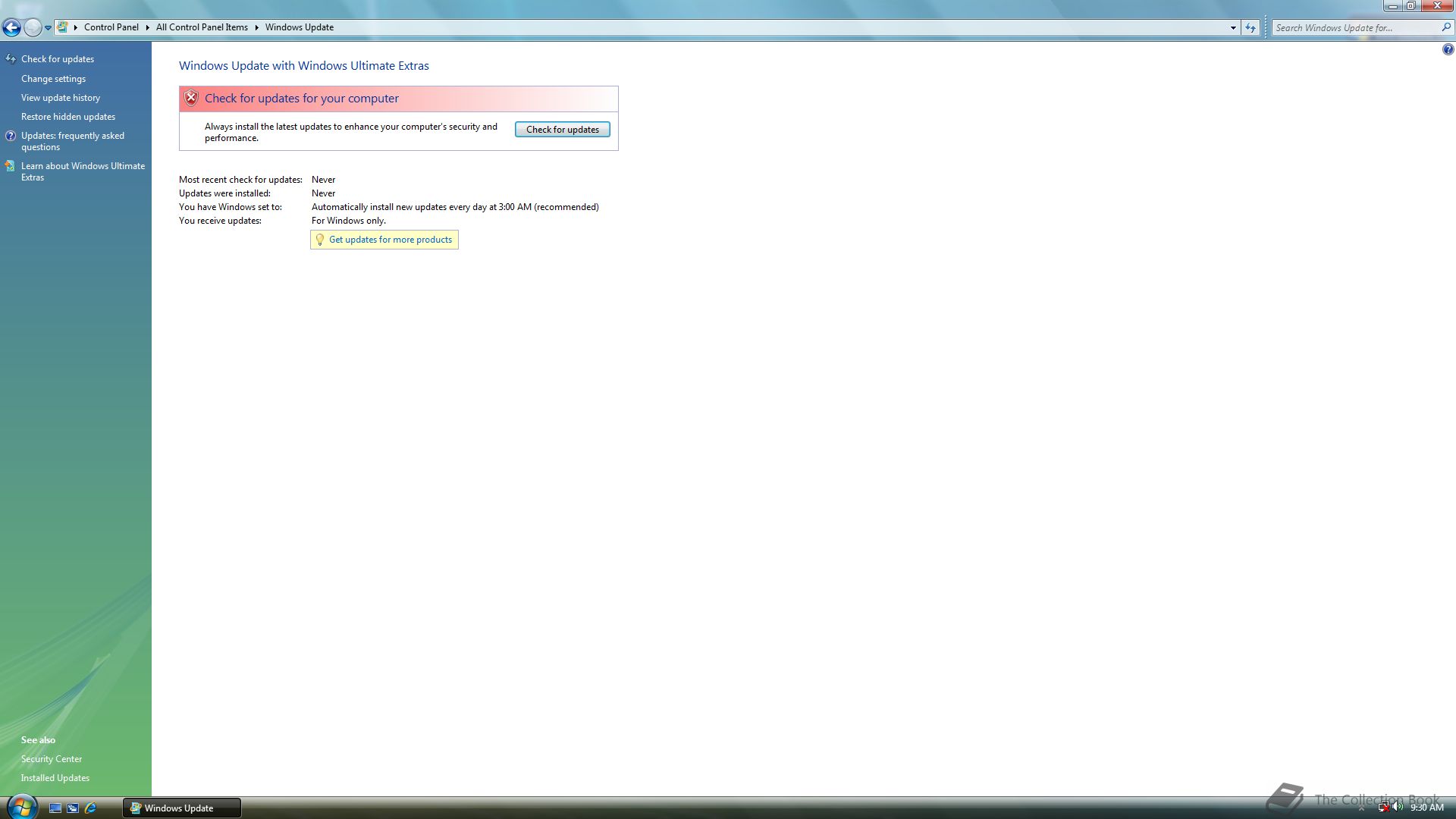Open the address bar history dropdown
This screenshot has height=819, width=1456.
point(1233,28)
